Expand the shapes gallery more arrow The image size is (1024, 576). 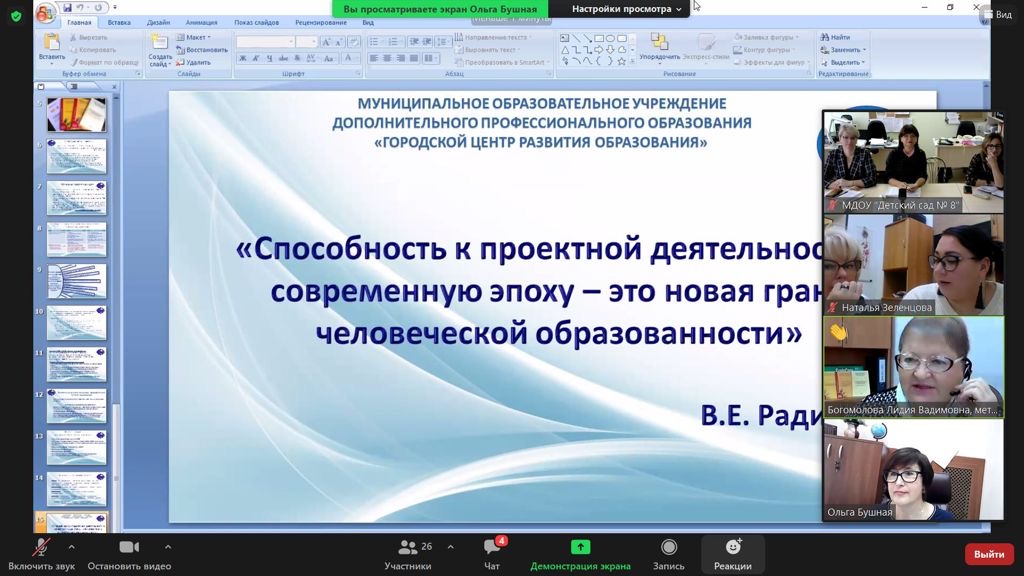632,61
